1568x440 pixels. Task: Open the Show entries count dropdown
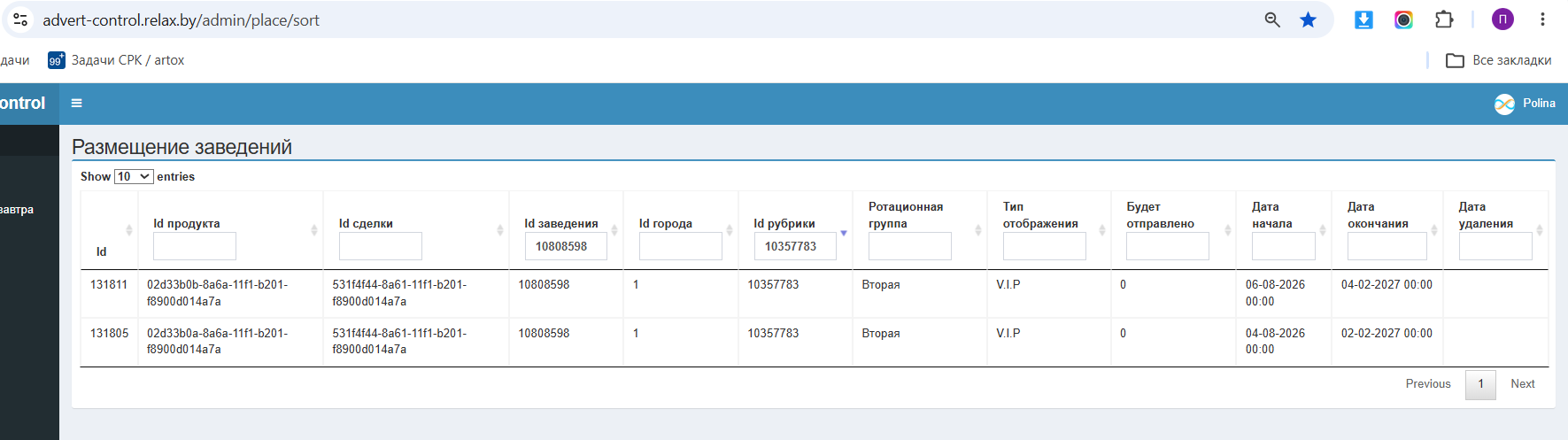point(134,176)
